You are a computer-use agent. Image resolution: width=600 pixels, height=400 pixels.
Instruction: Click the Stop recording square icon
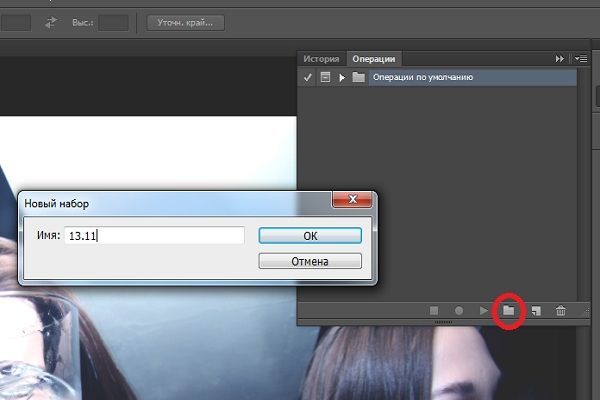click(434, 311)
